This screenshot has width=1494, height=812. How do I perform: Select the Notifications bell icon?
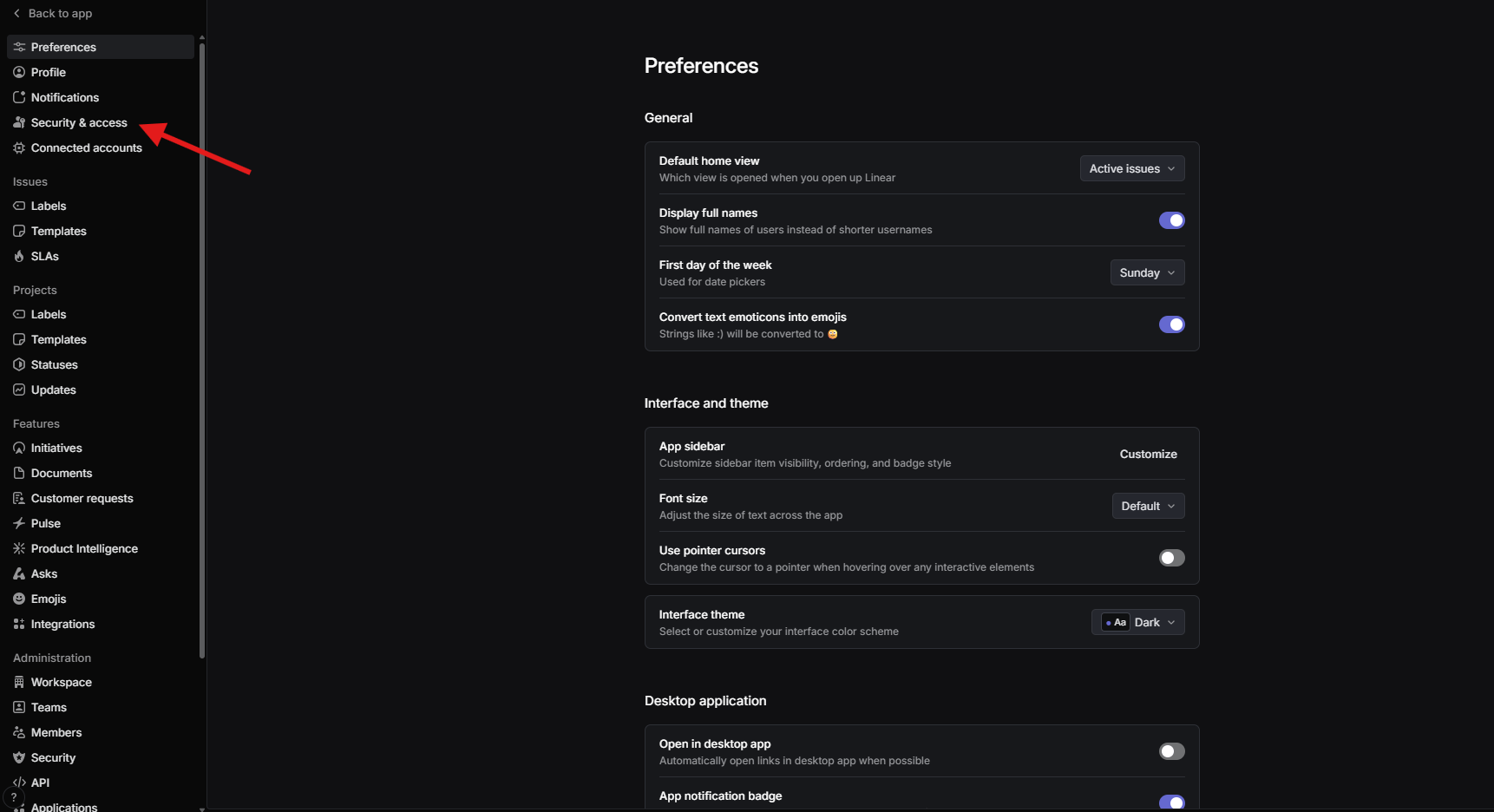click(x=19, y=97)
